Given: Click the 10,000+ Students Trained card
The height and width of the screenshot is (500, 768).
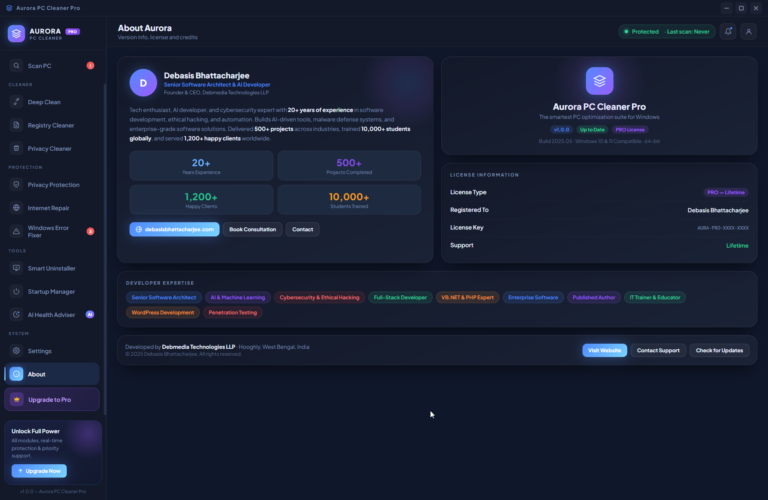Looking at the screenshot, I should 349,200.
